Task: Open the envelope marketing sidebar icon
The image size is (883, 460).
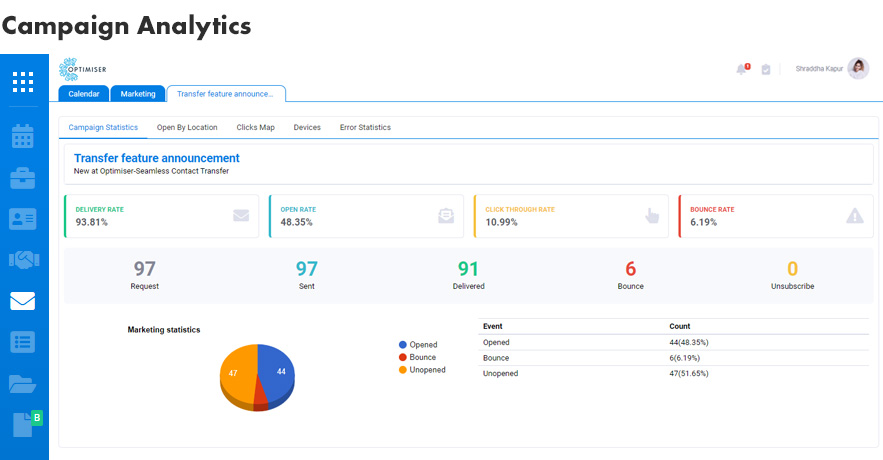Action: [23, 301]
